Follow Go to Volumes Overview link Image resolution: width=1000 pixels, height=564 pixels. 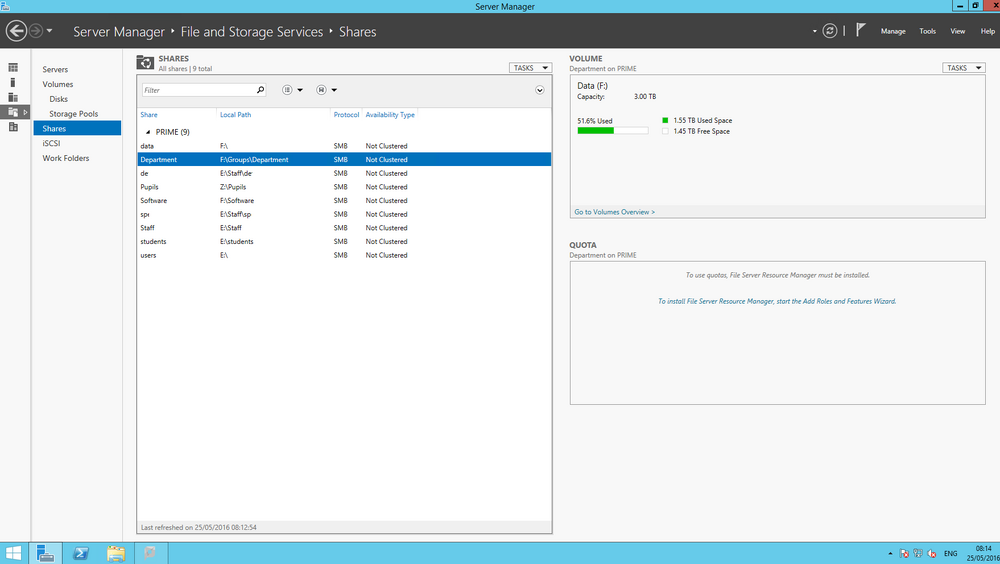(x=614, y=212)
